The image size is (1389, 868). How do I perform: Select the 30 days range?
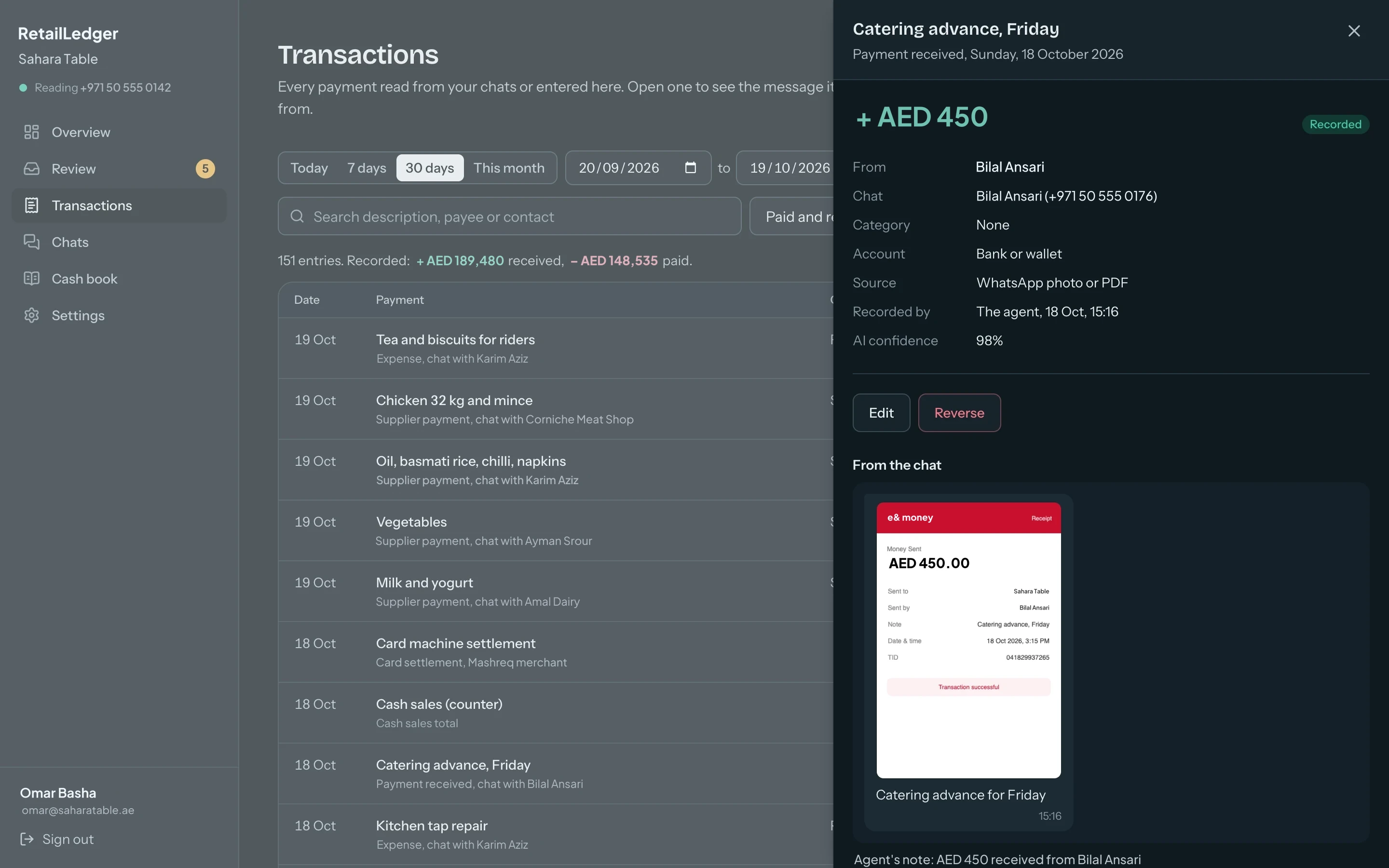(430, 168)
